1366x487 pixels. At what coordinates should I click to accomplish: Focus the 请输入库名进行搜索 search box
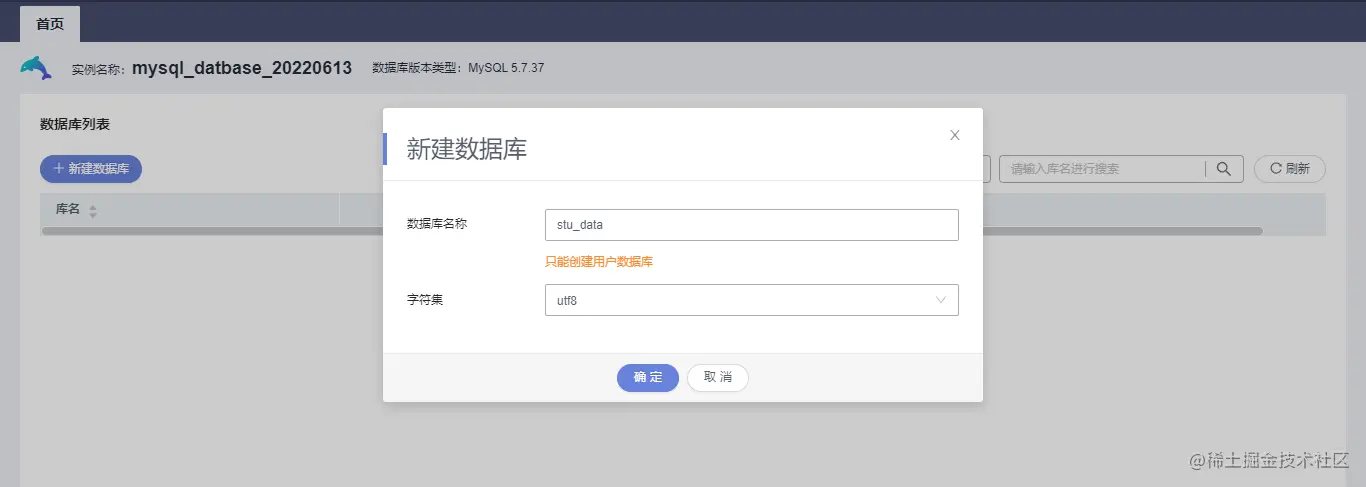[1102, 169]
